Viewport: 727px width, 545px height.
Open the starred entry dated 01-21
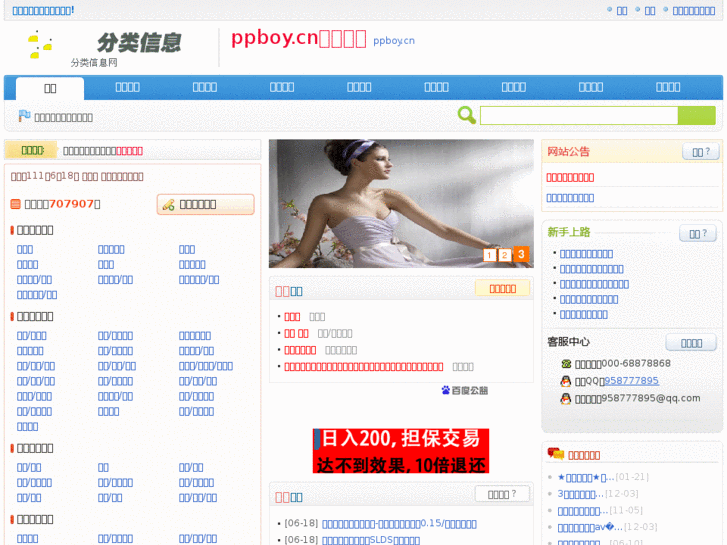(586, 477)
